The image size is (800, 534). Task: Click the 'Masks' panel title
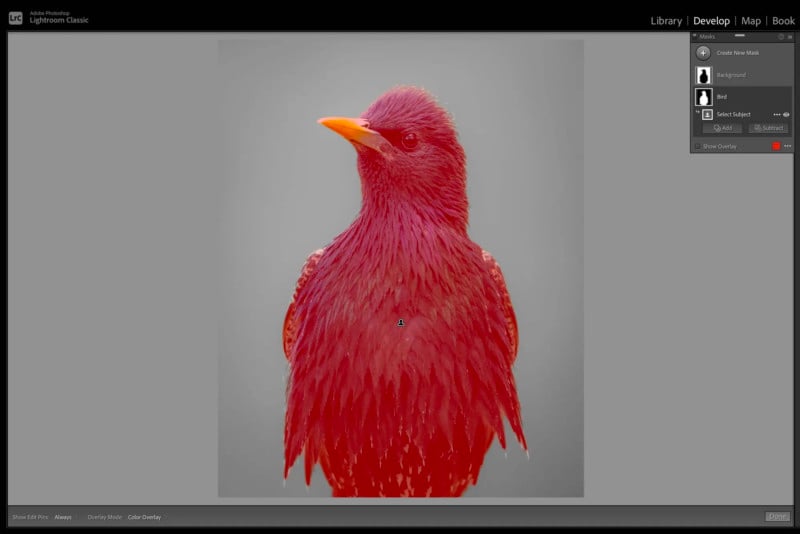707,37
